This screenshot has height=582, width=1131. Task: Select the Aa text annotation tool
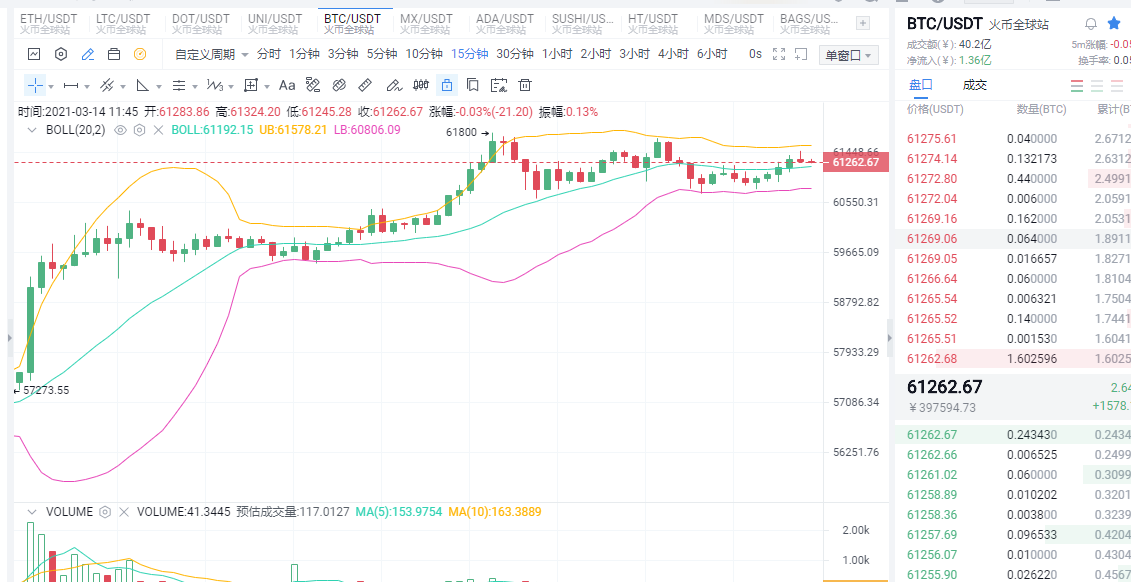287,85
